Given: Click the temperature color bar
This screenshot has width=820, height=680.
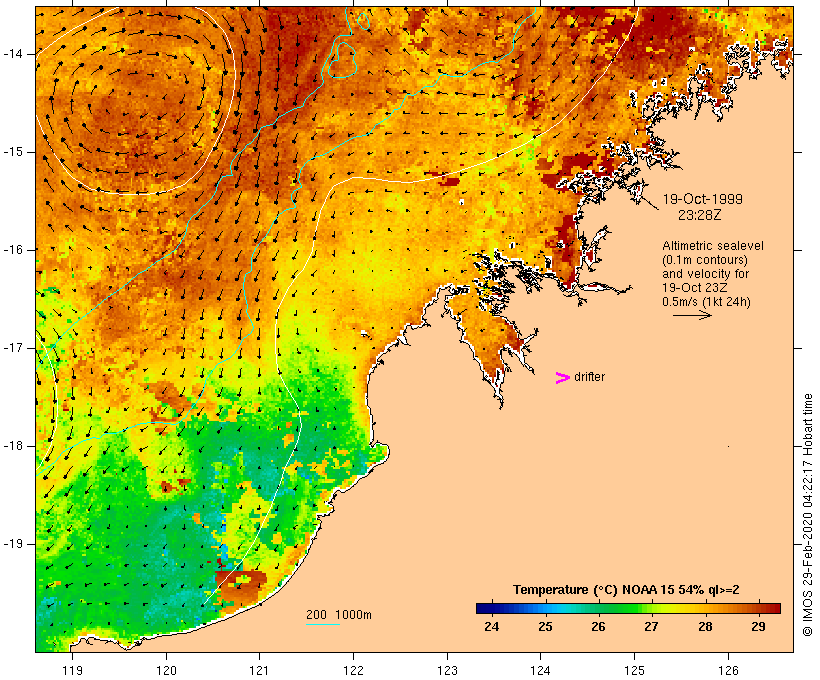Looking at the screenshot, I should click(x=628, y=608).
